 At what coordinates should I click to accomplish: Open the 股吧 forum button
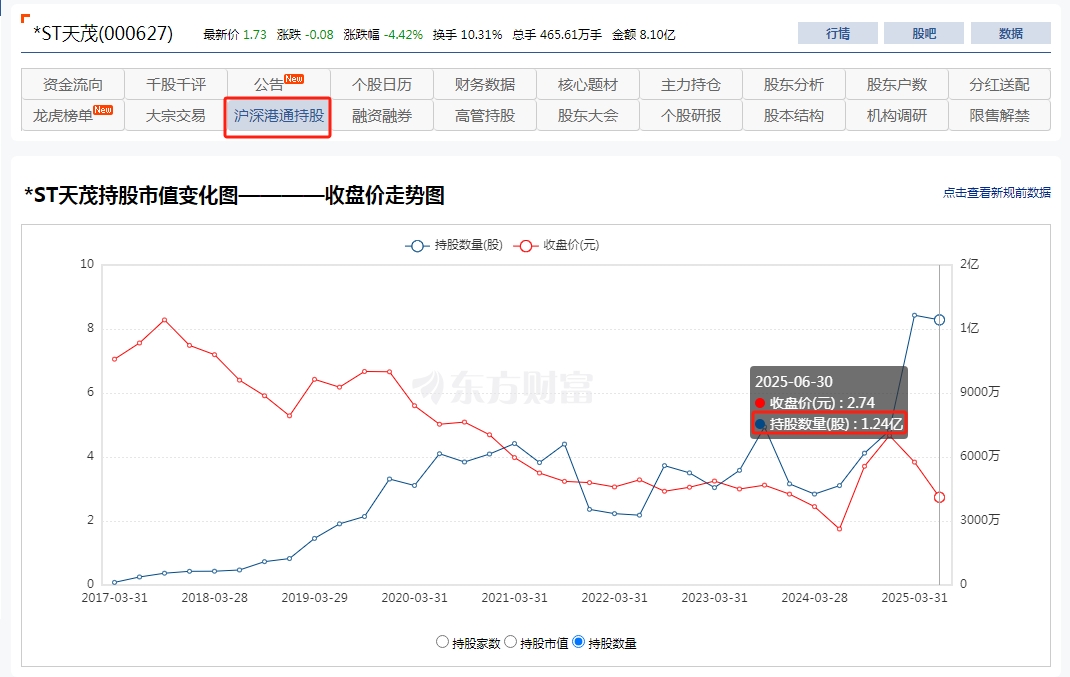(924, 33)
